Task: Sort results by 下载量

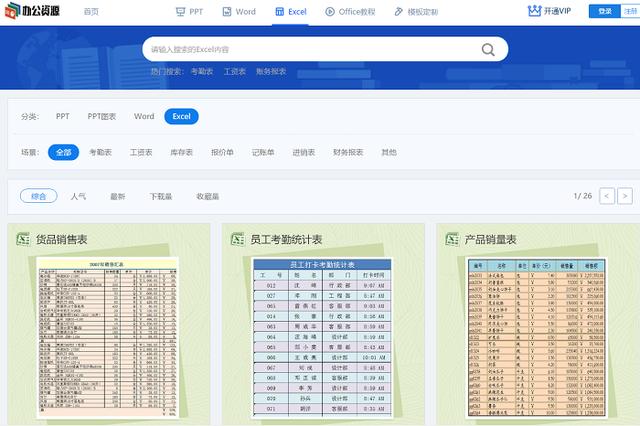Action: [x=161, y=196]
